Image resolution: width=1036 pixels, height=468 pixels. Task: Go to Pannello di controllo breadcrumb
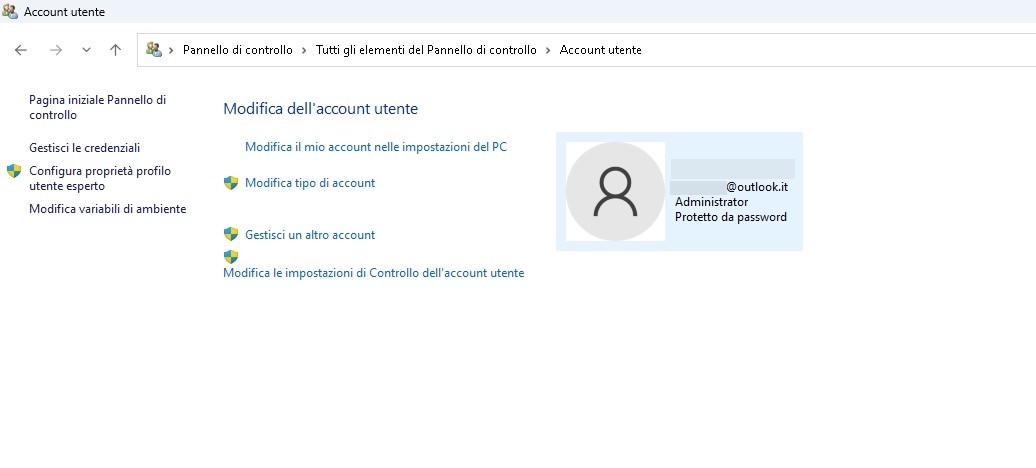237,50
